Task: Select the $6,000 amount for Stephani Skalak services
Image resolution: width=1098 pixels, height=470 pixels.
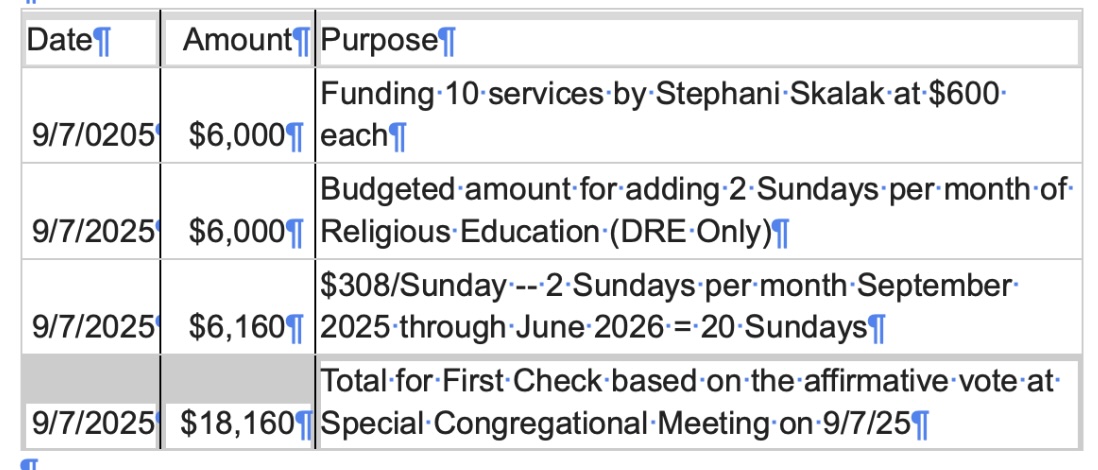Action: point(238,135)
